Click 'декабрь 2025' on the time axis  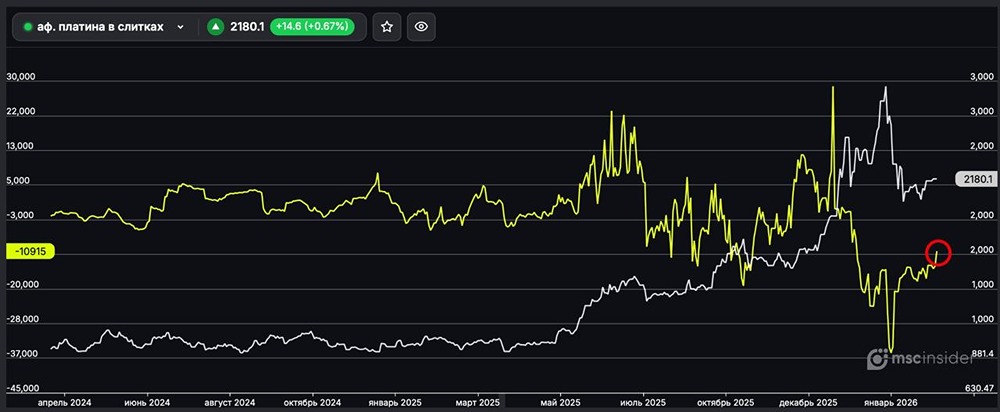tap(808, 402)
